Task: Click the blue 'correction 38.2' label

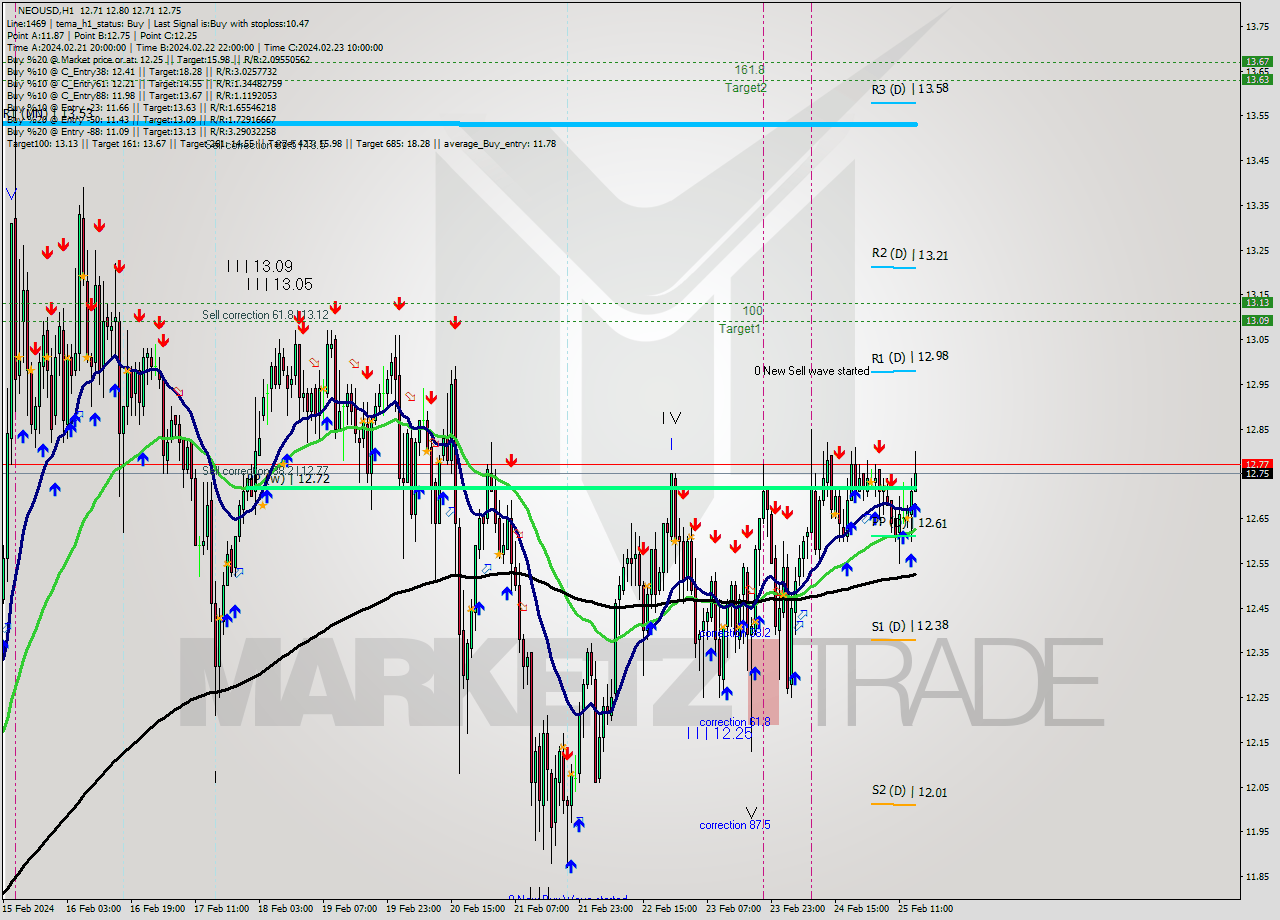Action: point(735,633)
